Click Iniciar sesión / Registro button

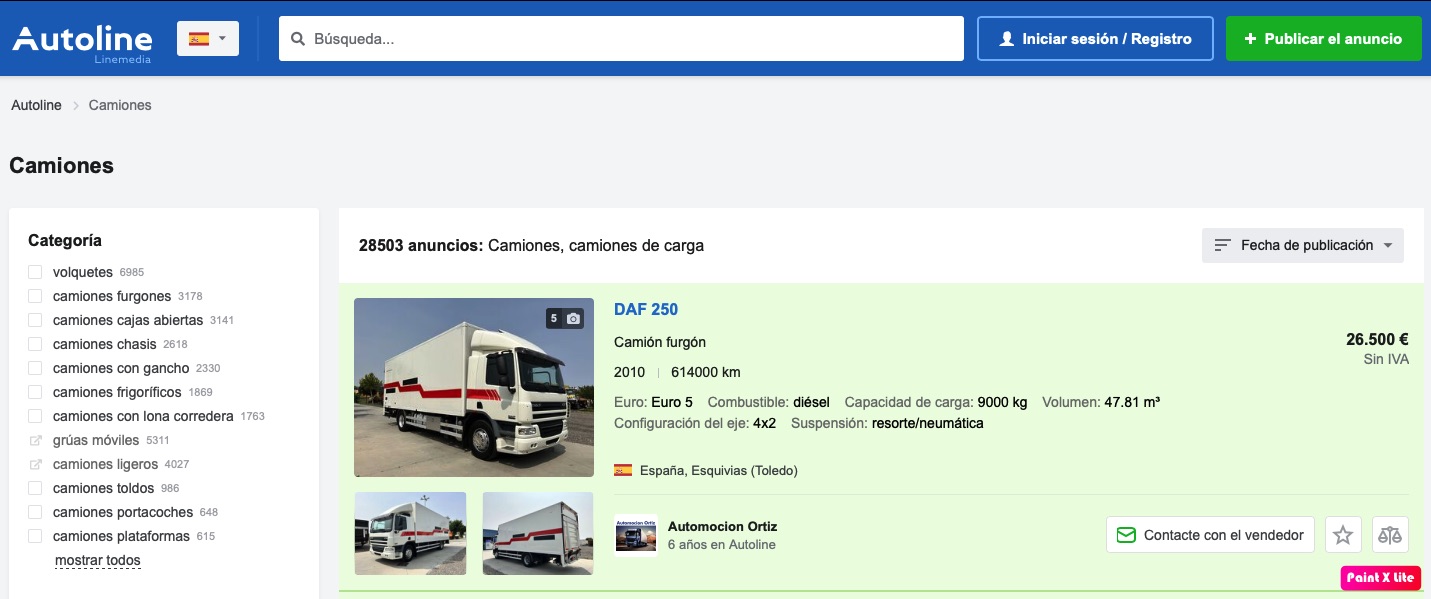point(1095,39)
